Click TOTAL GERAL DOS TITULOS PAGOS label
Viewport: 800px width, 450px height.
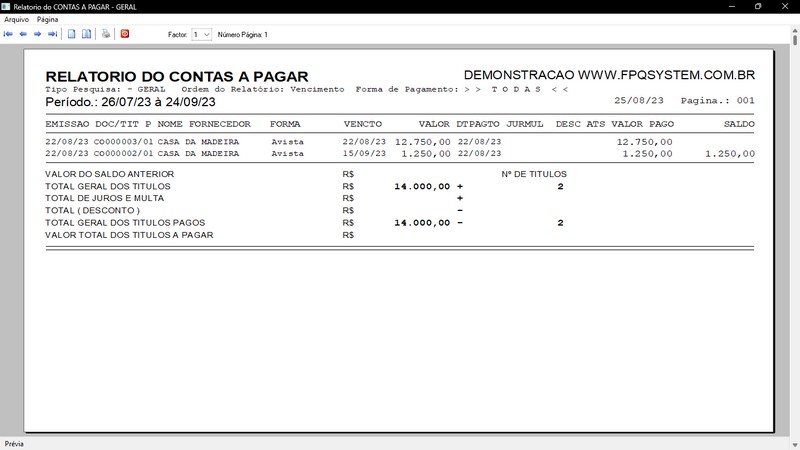click(x=125, y=223)
